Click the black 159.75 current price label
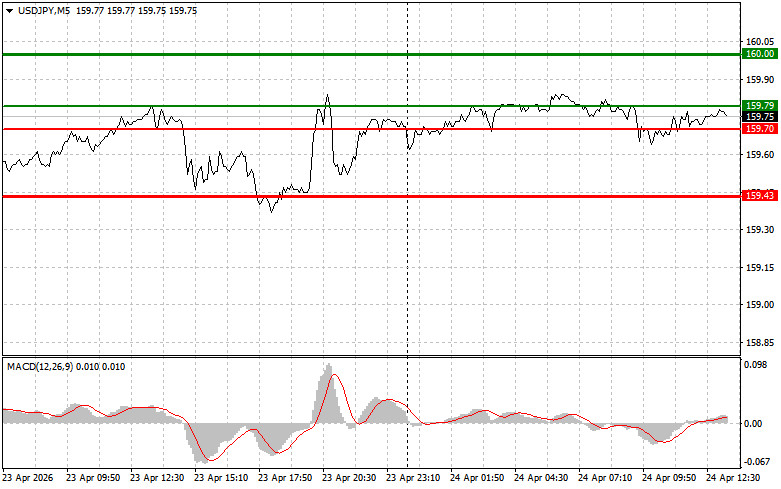The height and width of the screenshot is (489, 781). 760,117
